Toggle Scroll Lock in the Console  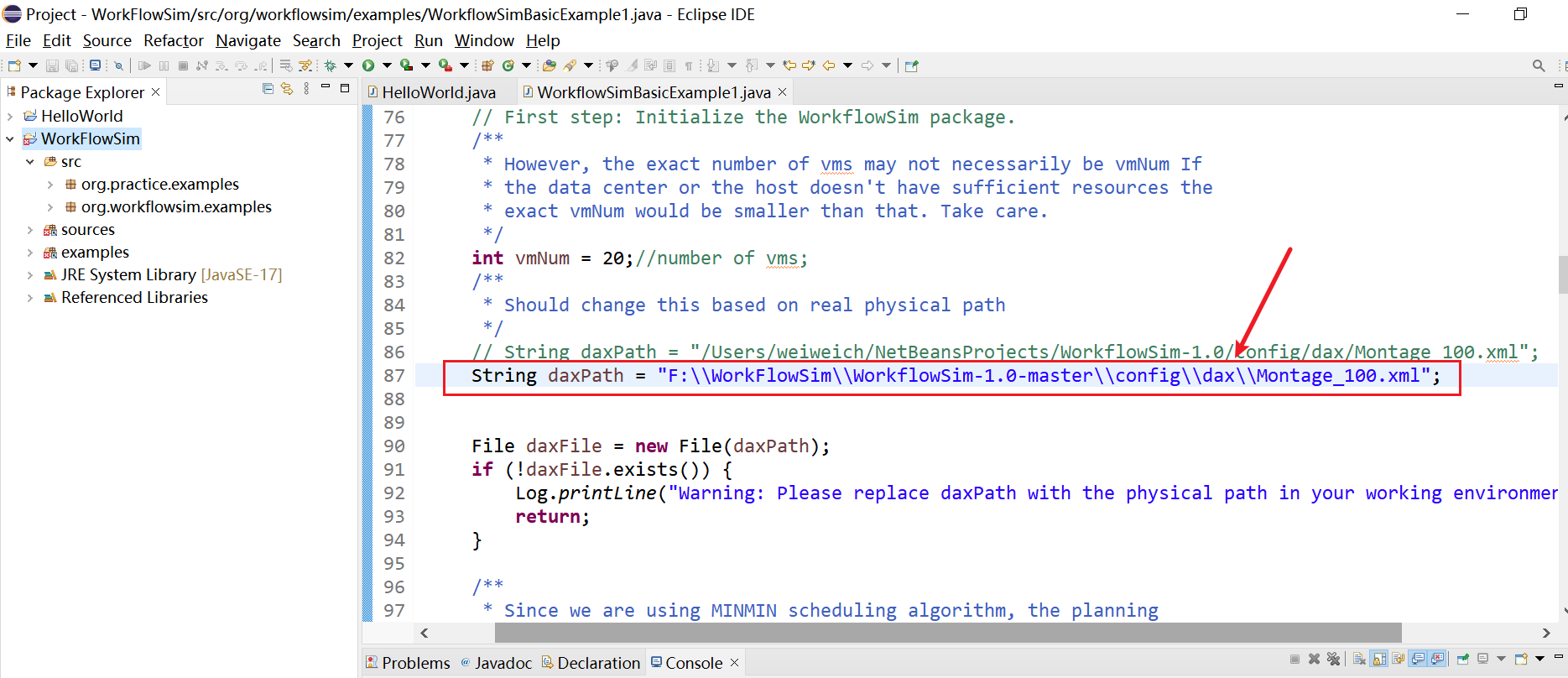coord(1378,659)
